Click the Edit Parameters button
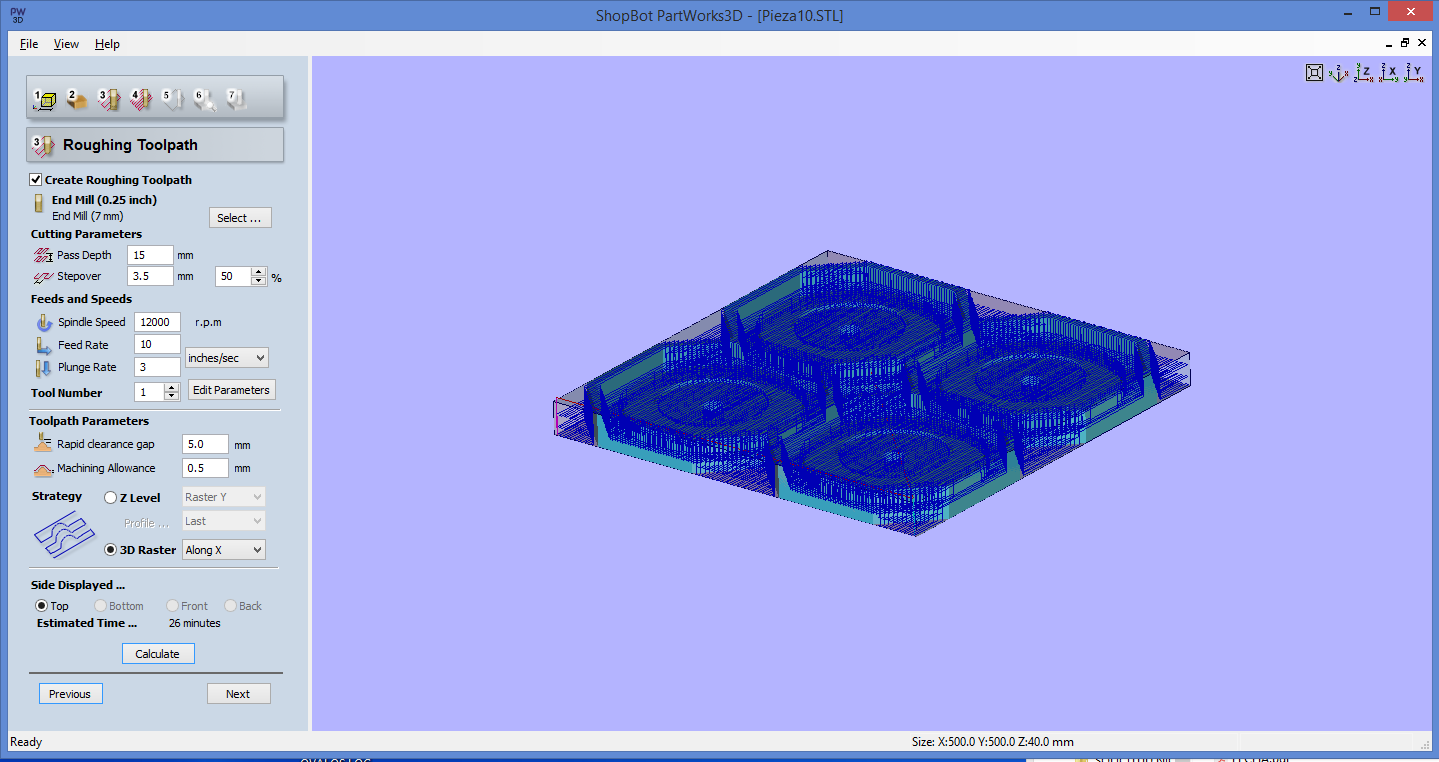Image resolution: width=1439 pixels, height=762 pixels. click(231, 390)
